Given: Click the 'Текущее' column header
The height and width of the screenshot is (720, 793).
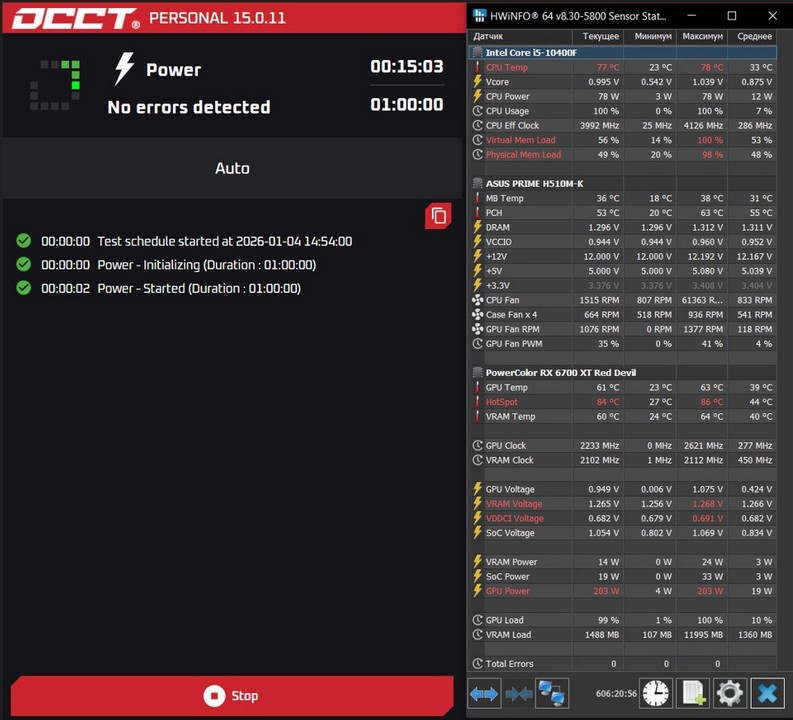Looking at the screenshot, I should 598,36.
